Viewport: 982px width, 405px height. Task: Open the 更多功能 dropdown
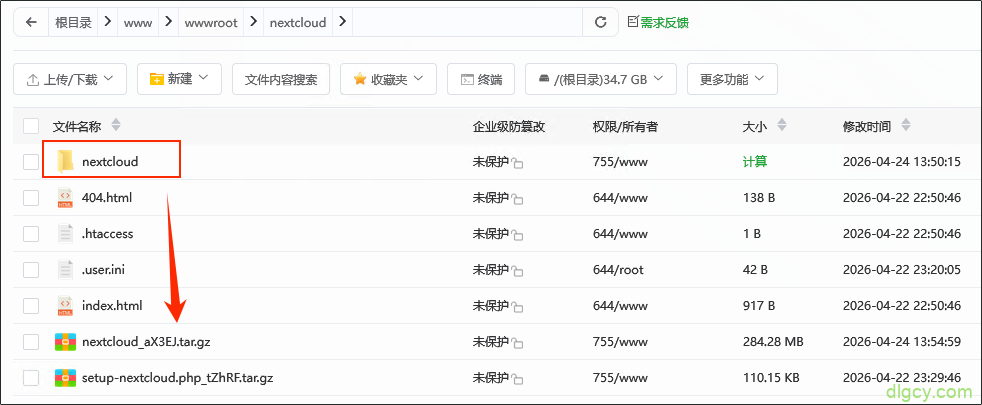[732, 79]
